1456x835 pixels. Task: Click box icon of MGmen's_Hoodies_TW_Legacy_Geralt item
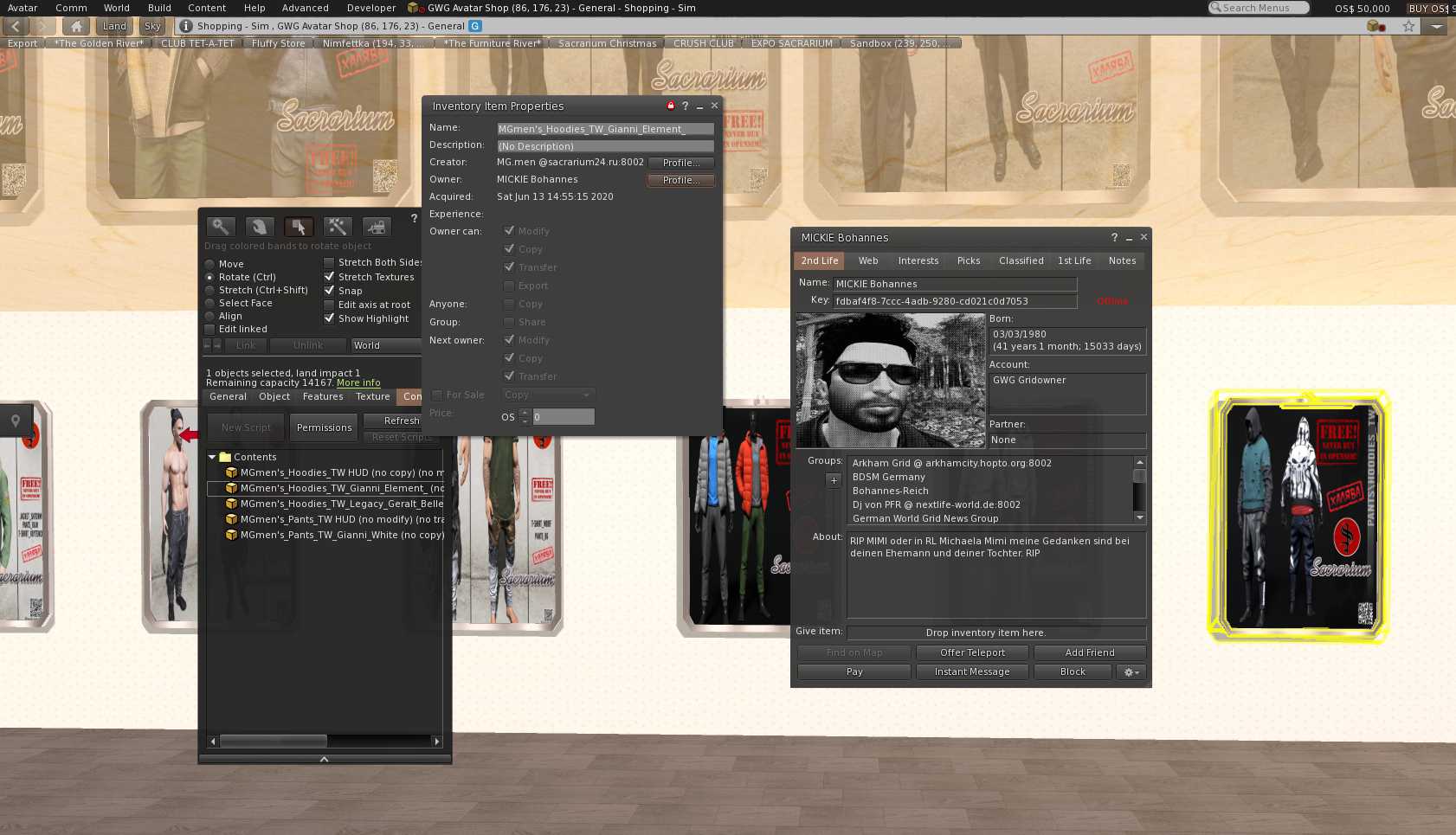click(x=231, y=504)
